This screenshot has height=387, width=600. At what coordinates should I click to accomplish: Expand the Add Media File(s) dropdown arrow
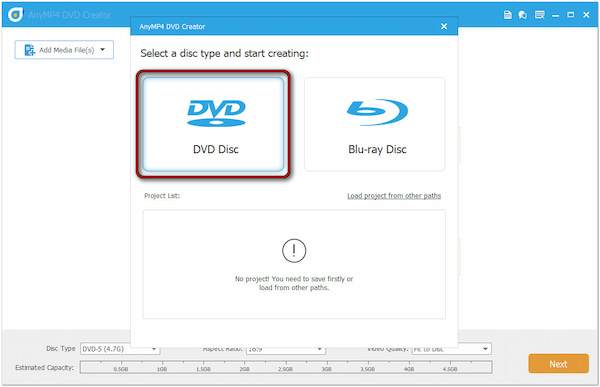click(103, 49)
